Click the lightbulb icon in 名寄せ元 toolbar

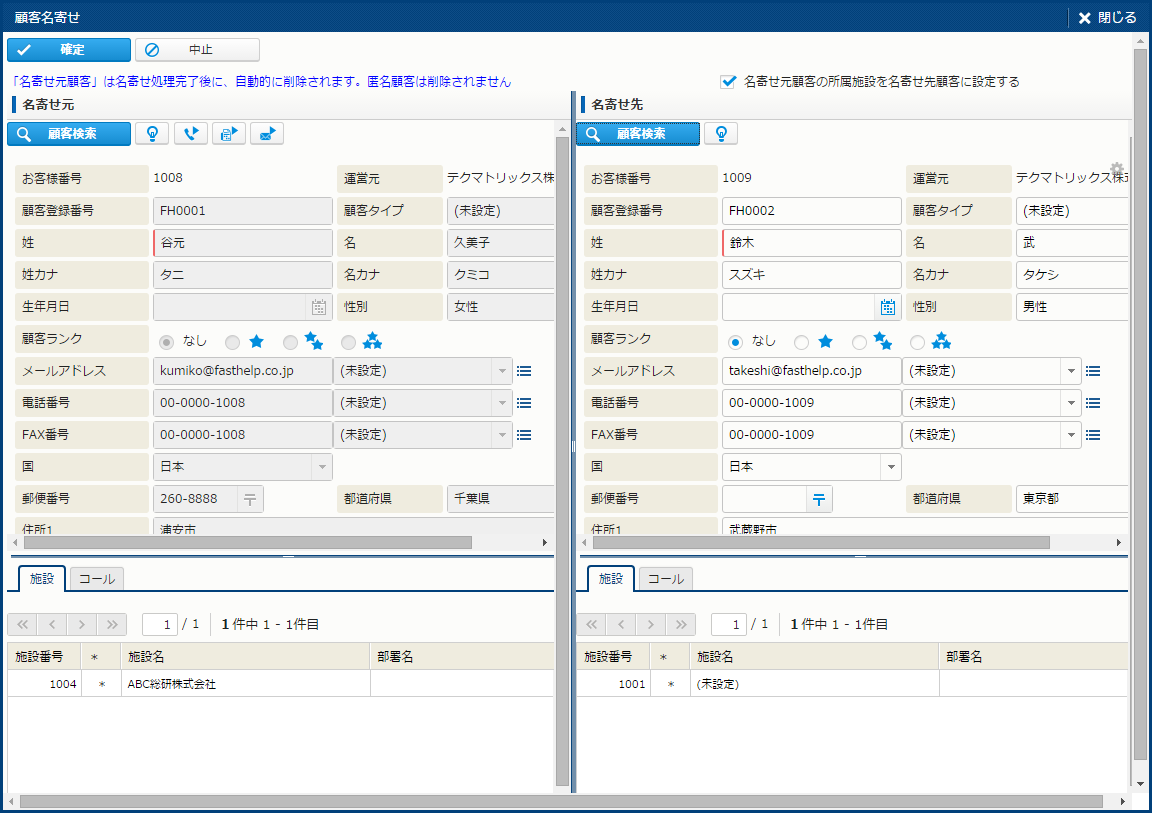tap(152, 134)
